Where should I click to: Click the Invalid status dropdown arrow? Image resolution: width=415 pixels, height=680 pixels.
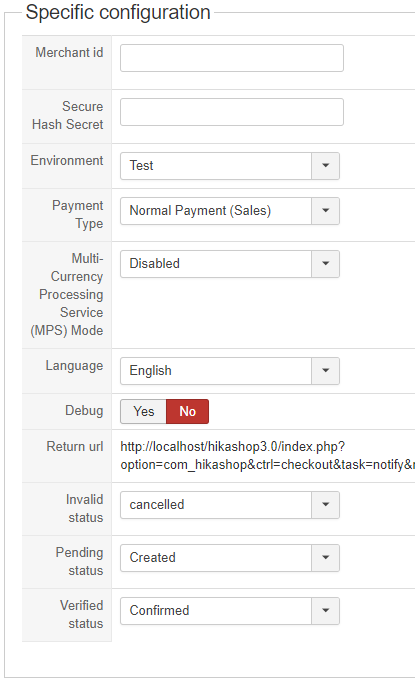click(326, 505)
